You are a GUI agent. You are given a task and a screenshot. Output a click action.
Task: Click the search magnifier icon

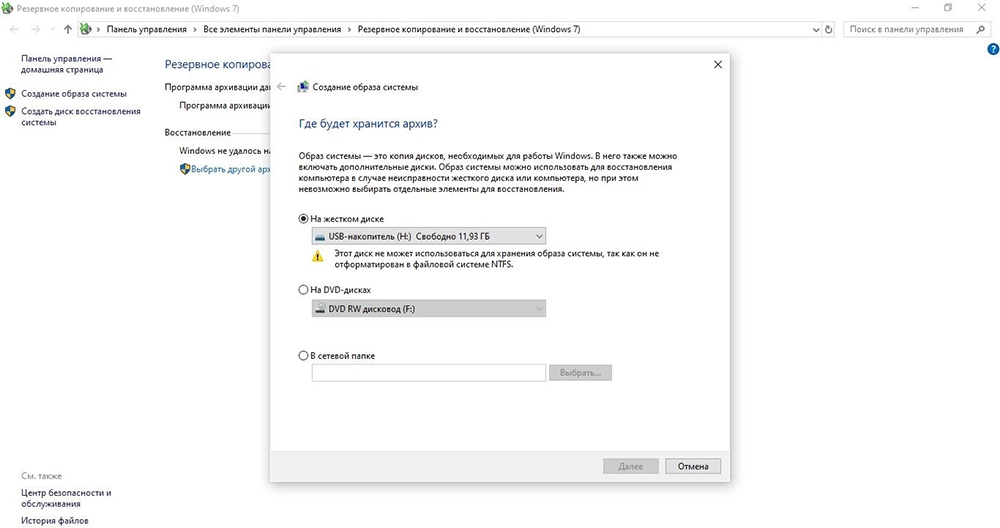(x=987, y=30)
